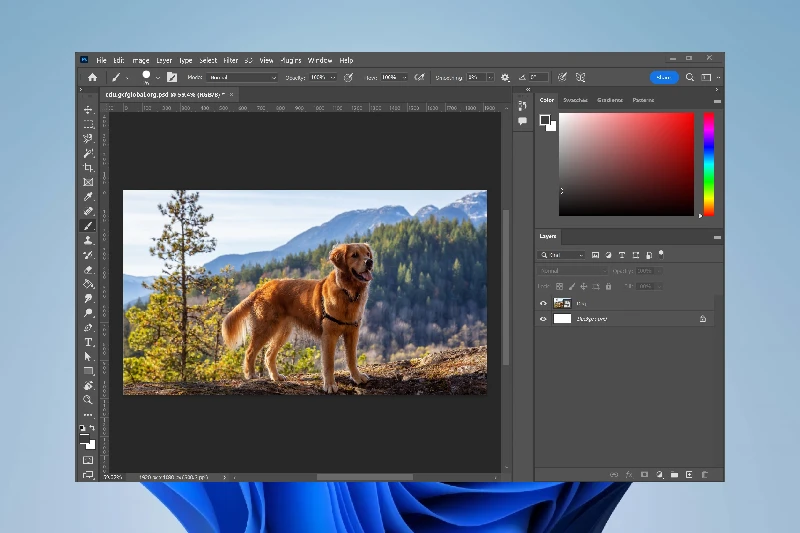This screenshot has width=800, height=533.
Task: Hide the Background layer using its eye icon
Action: coord(544,319)
